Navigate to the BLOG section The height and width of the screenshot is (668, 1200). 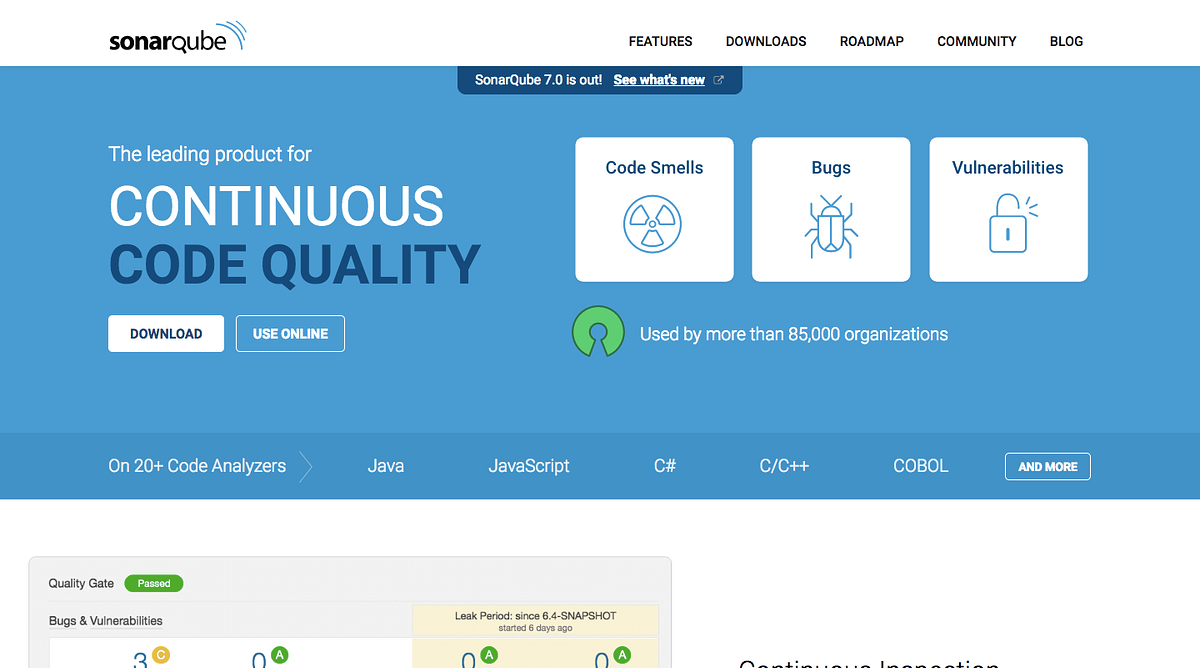tap(1066, 41)
